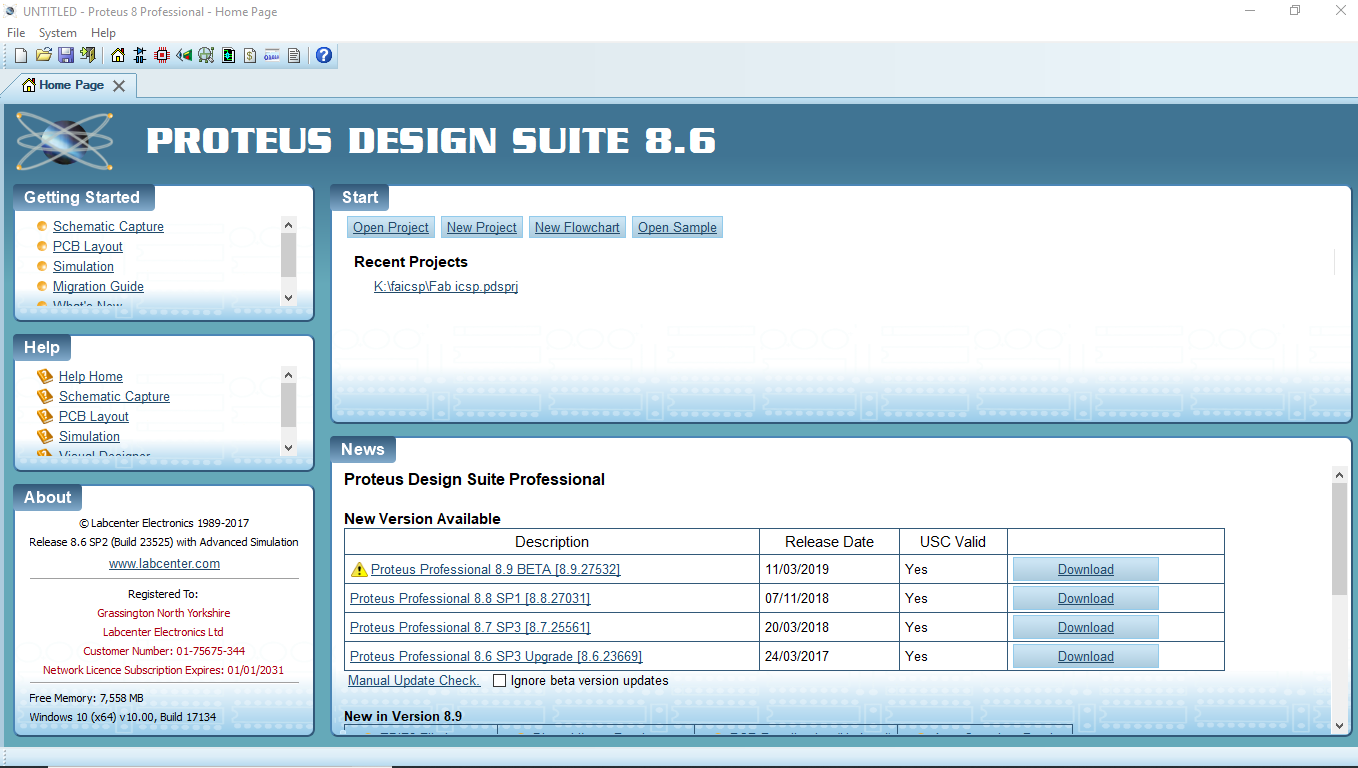1358x768 pixels.
Task: Launch Schematic Capture from the toolbar icon
Action: [140, 55]
